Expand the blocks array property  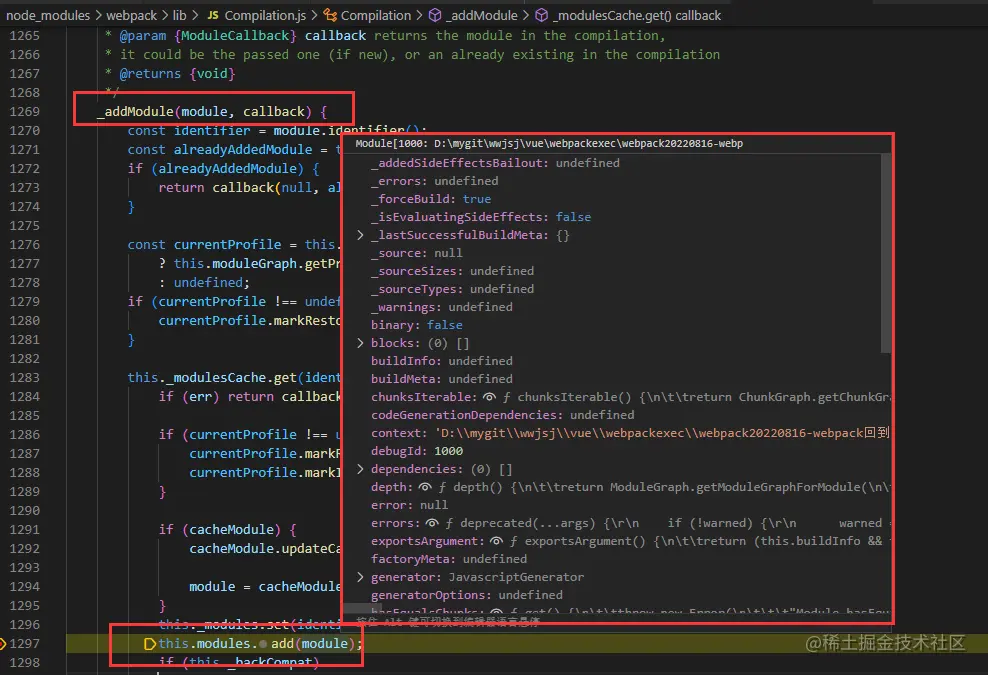click(x=360, y=343)
